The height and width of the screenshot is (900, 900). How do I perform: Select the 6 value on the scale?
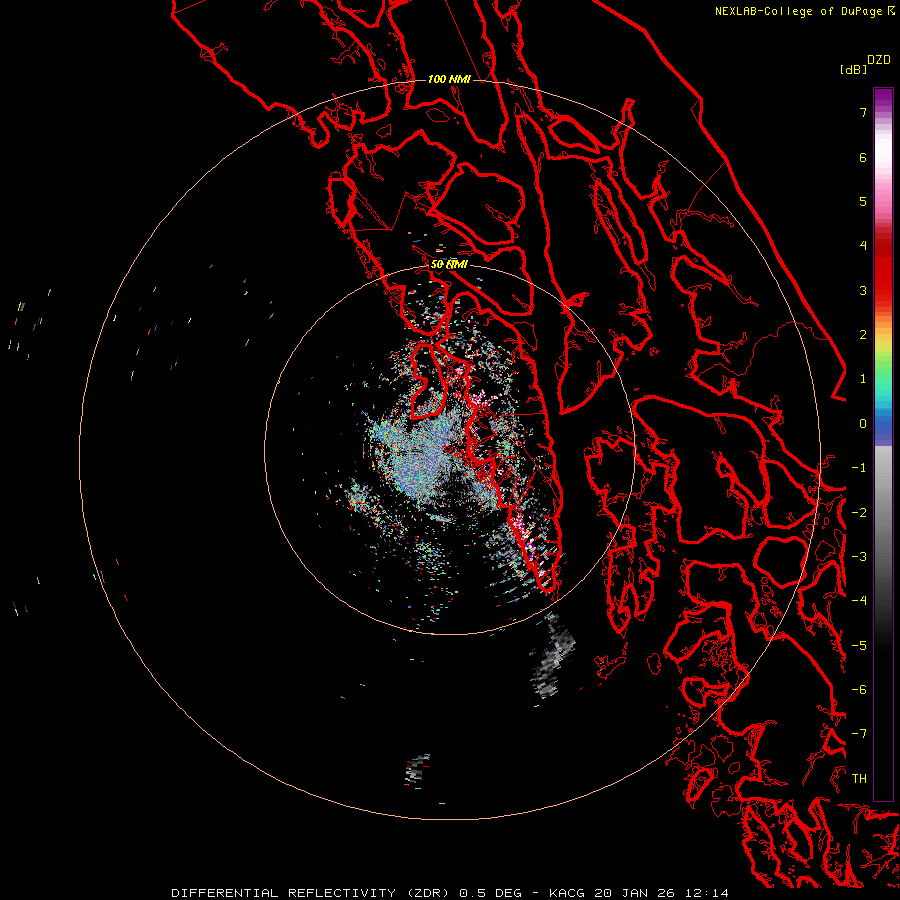[863, 157]
